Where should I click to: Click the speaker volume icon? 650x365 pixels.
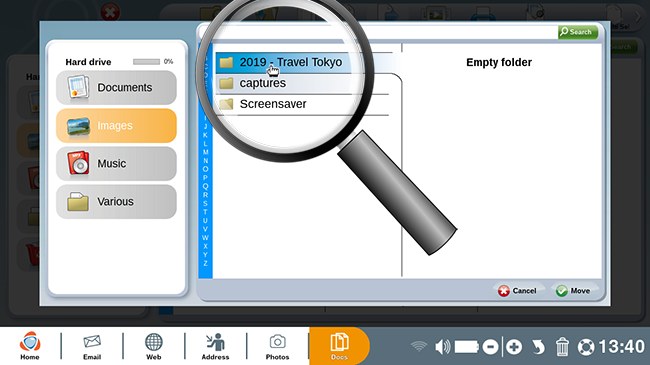[442, 346]
